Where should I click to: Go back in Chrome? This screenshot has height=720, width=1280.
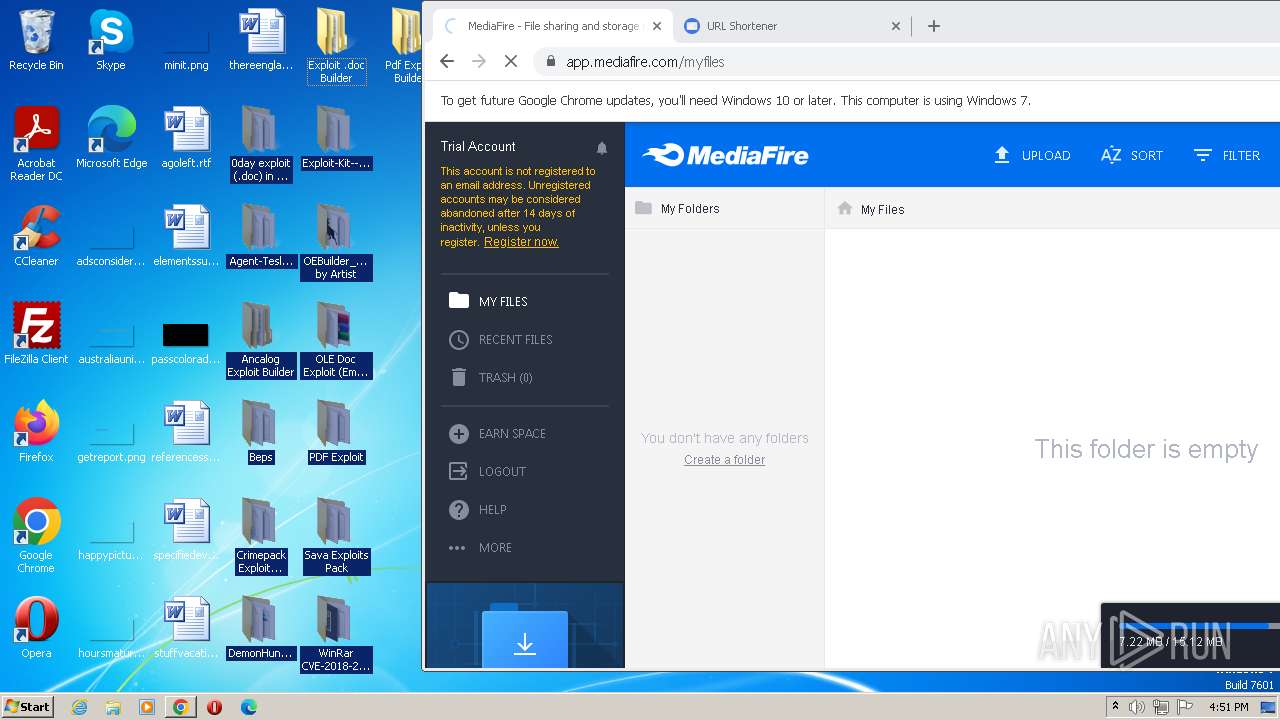[447, 61]
